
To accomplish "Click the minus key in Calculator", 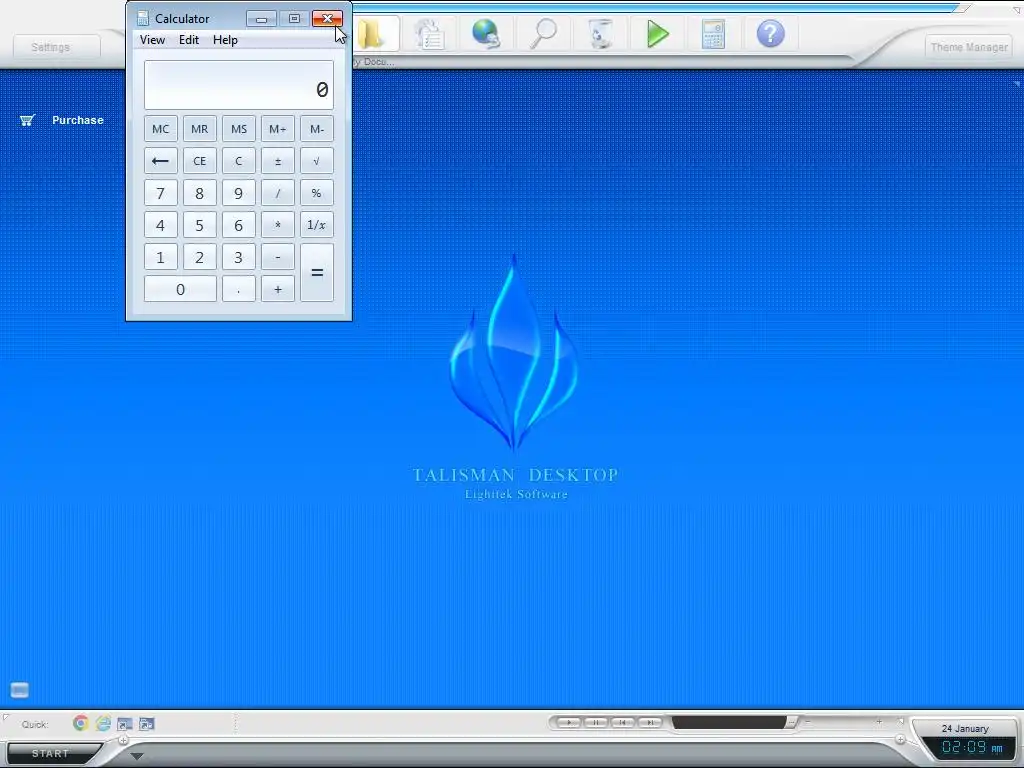I will (278, 257).
